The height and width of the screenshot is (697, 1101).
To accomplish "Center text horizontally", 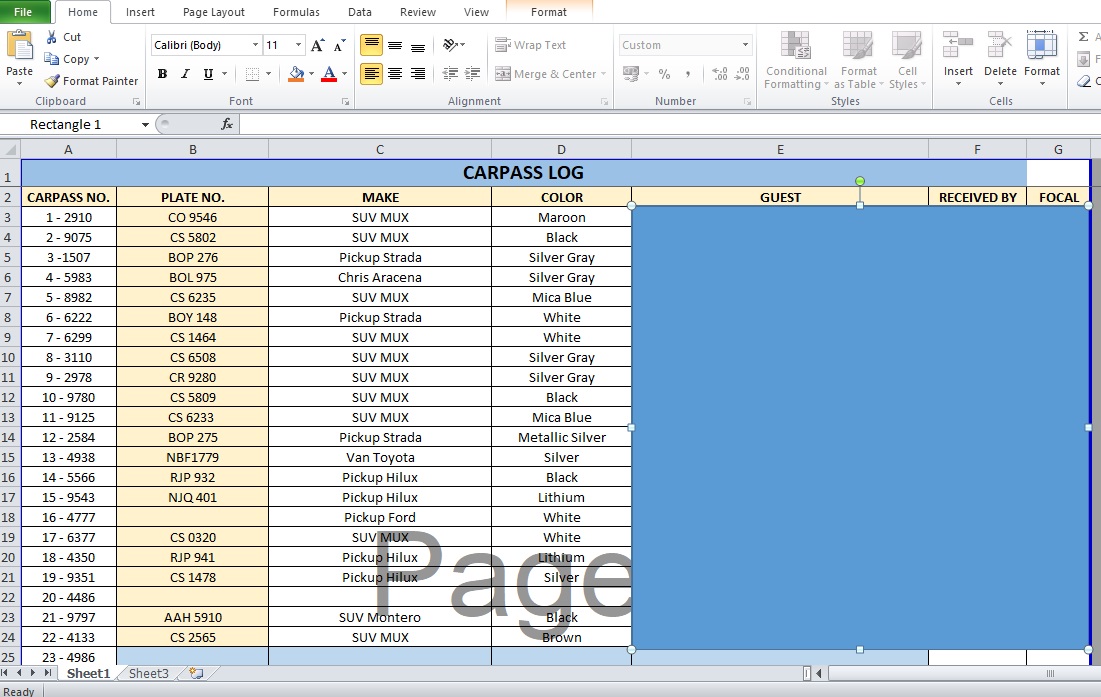I will [395, 74].
